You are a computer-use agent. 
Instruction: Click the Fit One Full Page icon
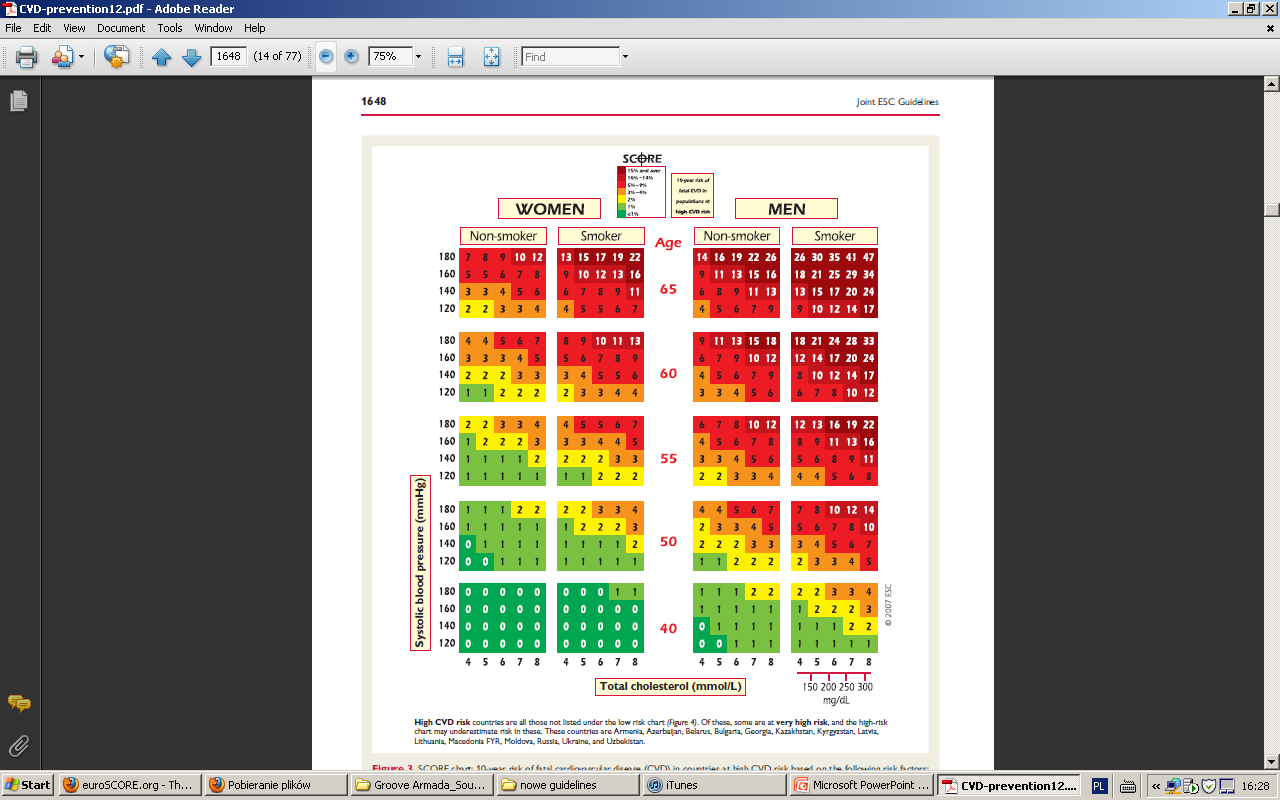491,57
